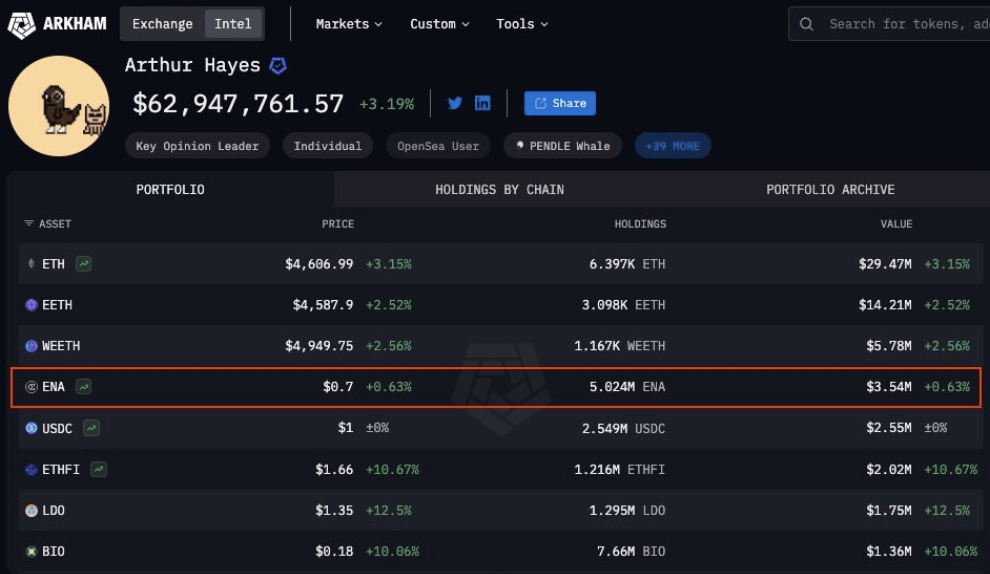Click the WEETH token logo
The width and height of the screenshot is (990, 574).
click(31, 346)
